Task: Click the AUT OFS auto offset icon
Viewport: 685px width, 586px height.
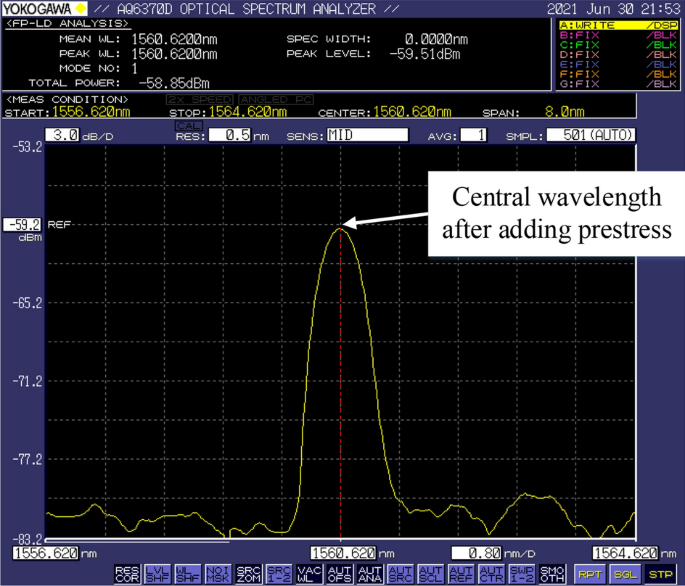Action: [337, 573]
